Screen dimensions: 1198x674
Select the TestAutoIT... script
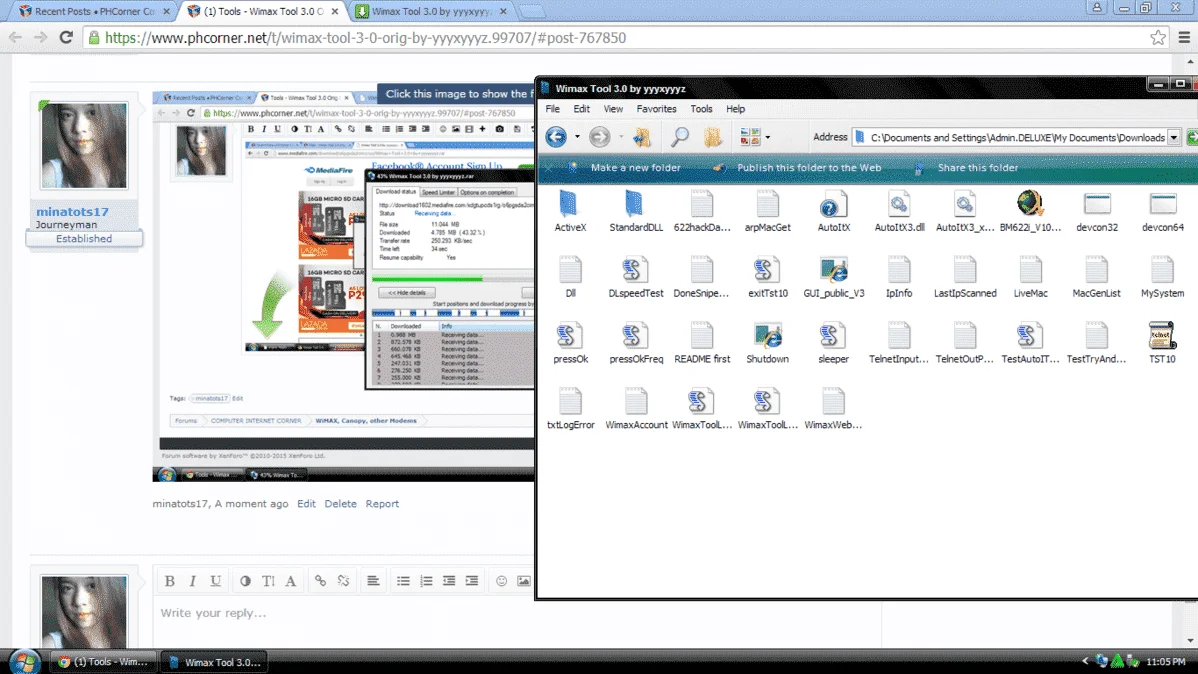(1030, 342)
